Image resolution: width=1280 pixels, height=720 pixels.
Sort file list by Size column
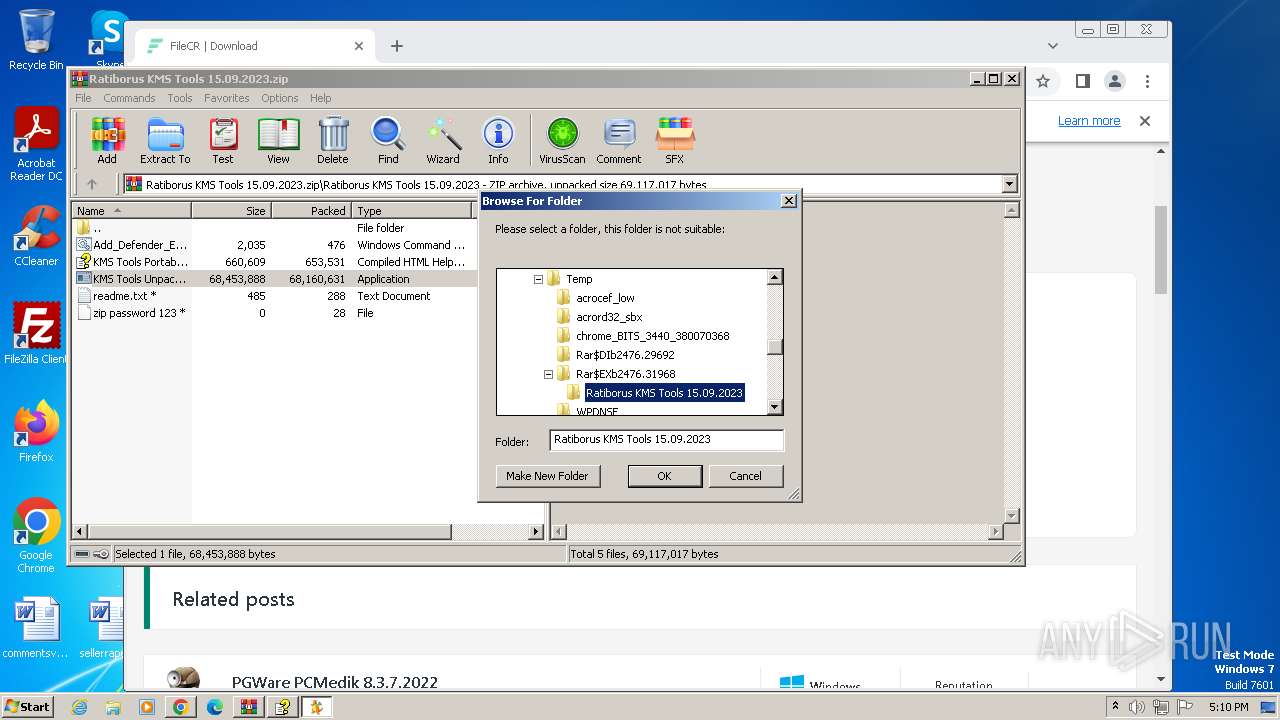click(231, 211)
